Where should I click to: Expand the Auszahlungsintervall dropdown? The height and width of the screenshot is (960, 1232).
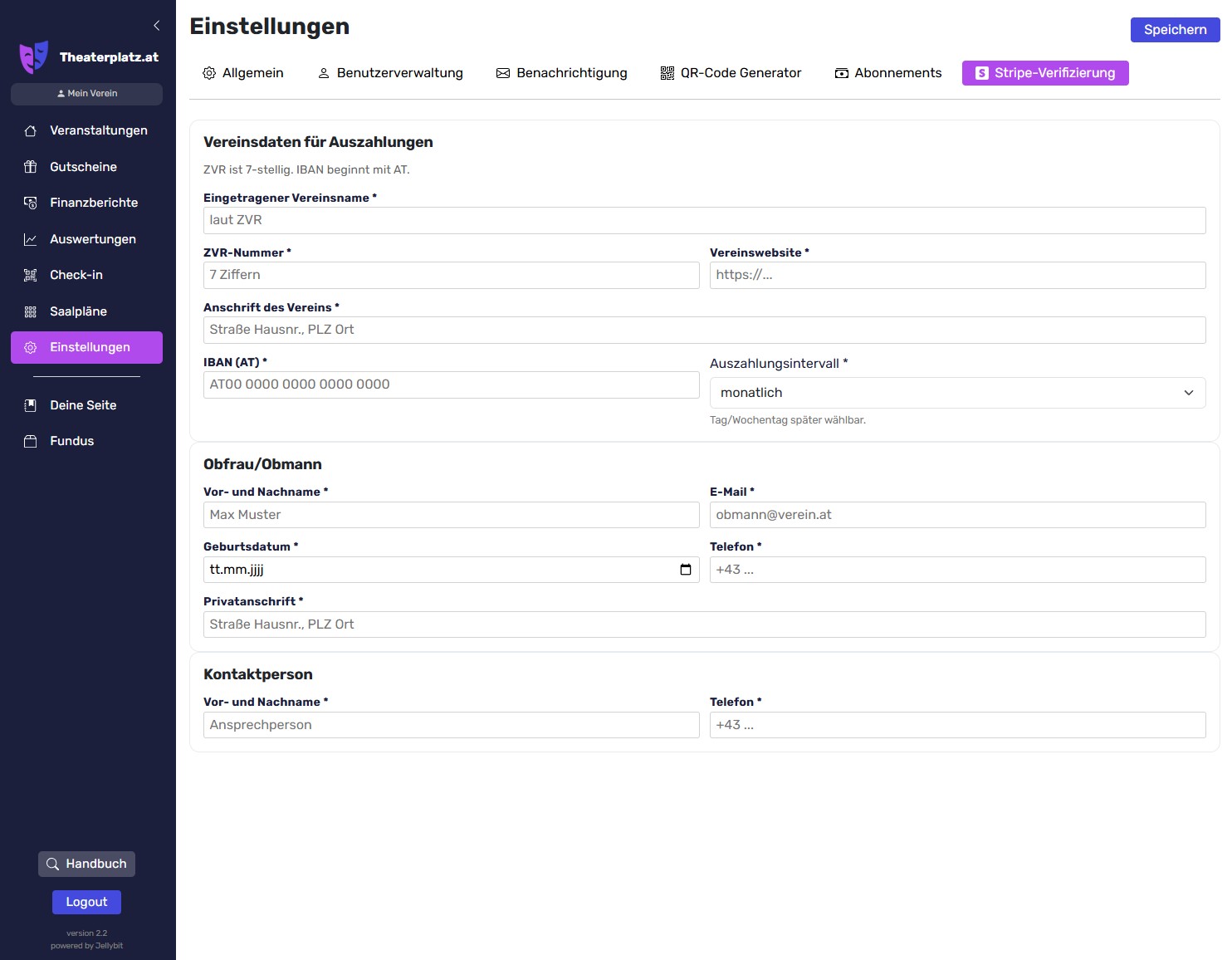(956, 393)
